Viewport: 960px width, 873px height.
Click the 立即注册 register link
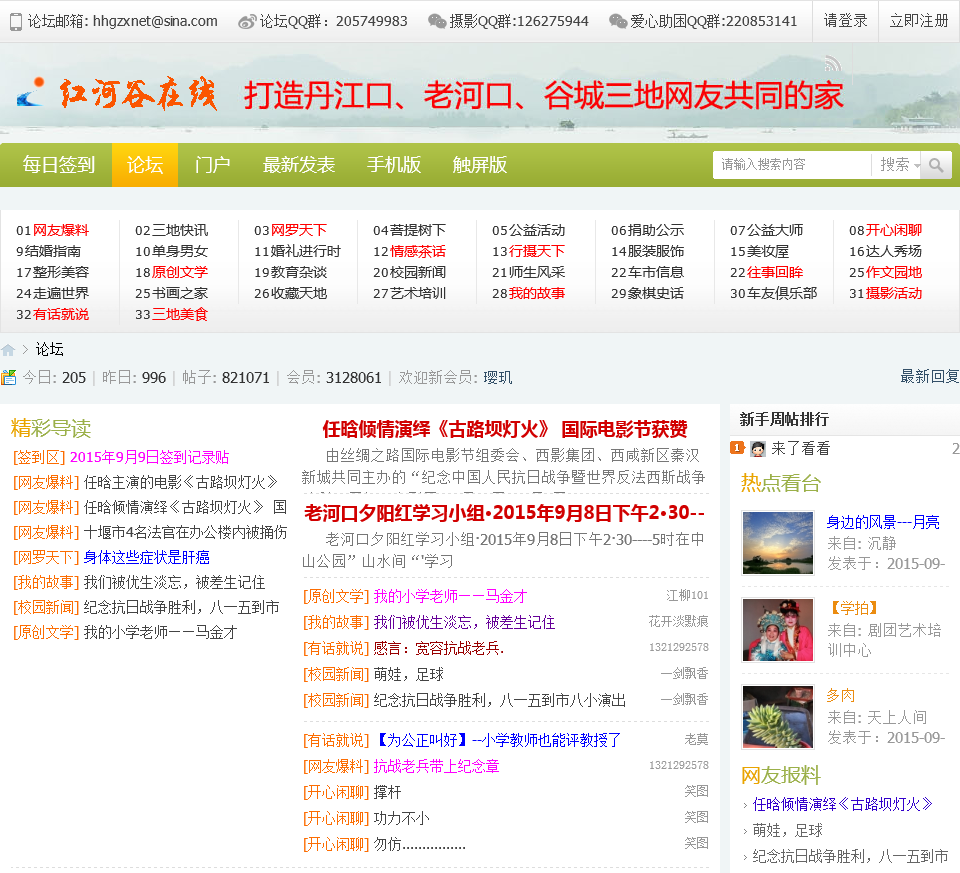[x=919, y=21]
